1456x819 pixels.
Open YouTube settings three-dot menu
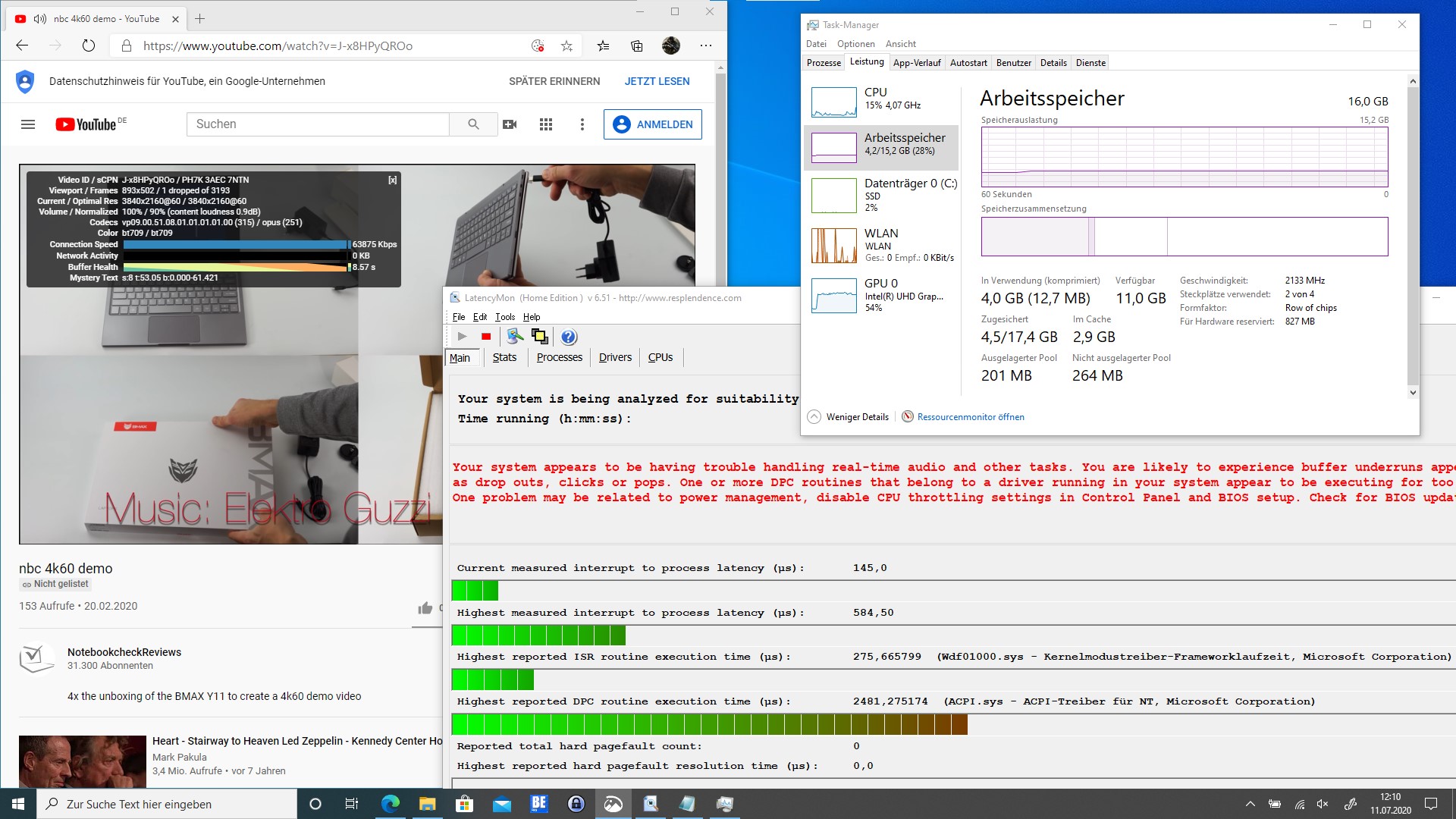582,124
